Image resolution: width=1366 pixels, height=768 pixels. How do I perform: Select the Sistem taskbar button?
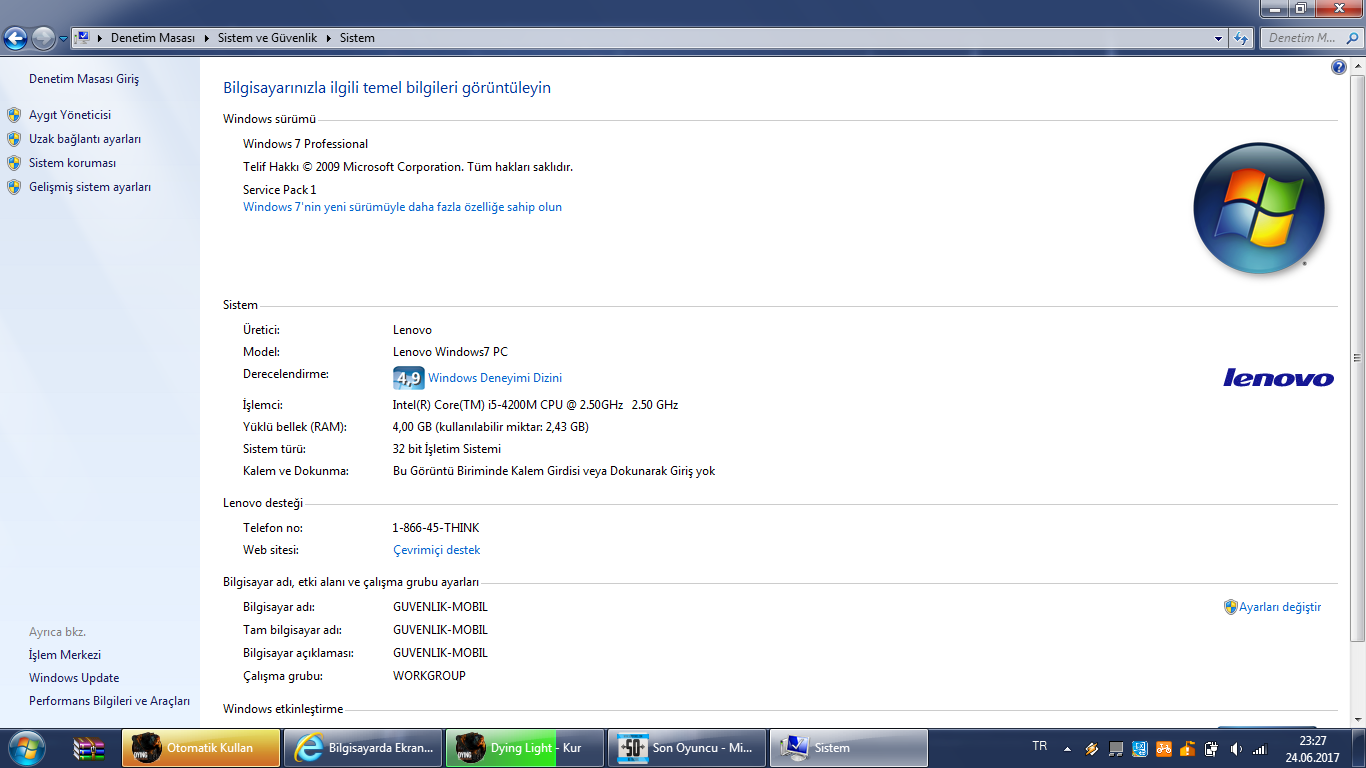tap(849, 748)
